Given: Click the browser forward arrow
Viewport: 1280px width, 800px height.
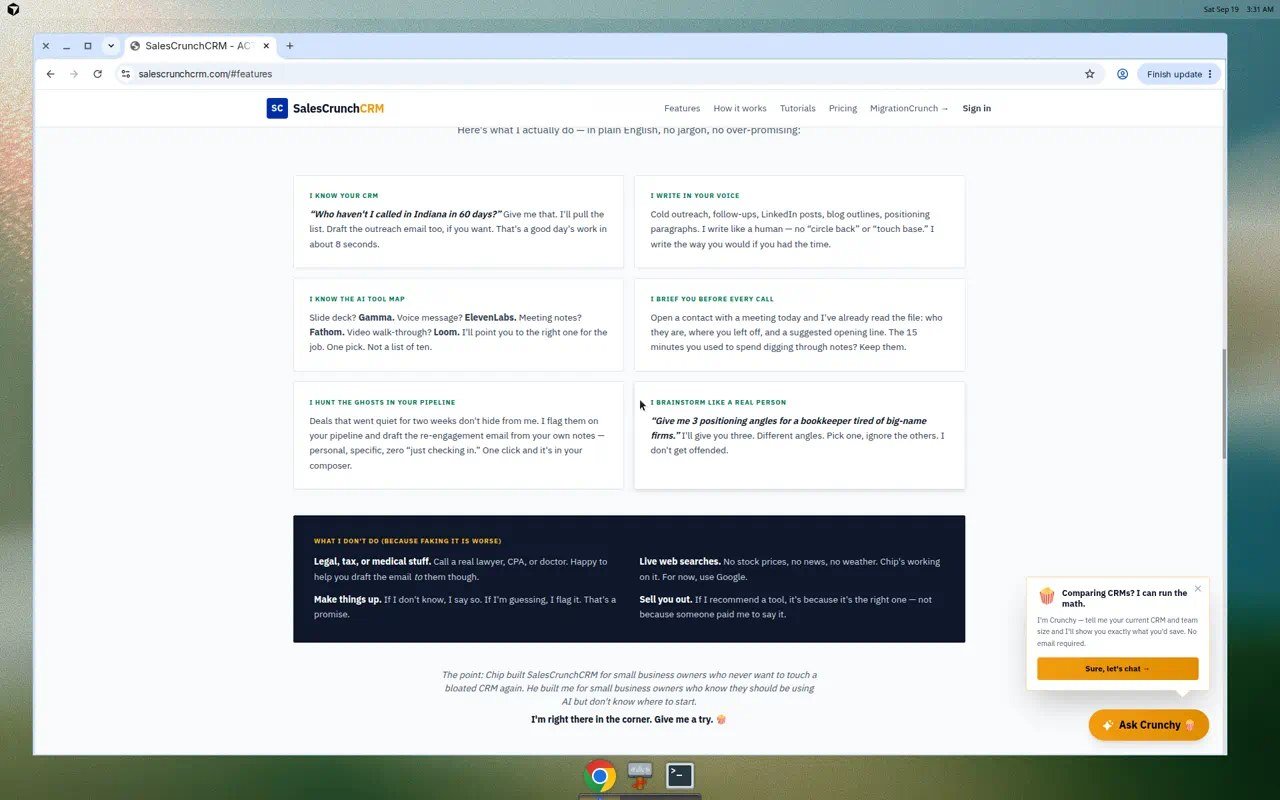Looking at the screenshot, I should click(74, 74).
